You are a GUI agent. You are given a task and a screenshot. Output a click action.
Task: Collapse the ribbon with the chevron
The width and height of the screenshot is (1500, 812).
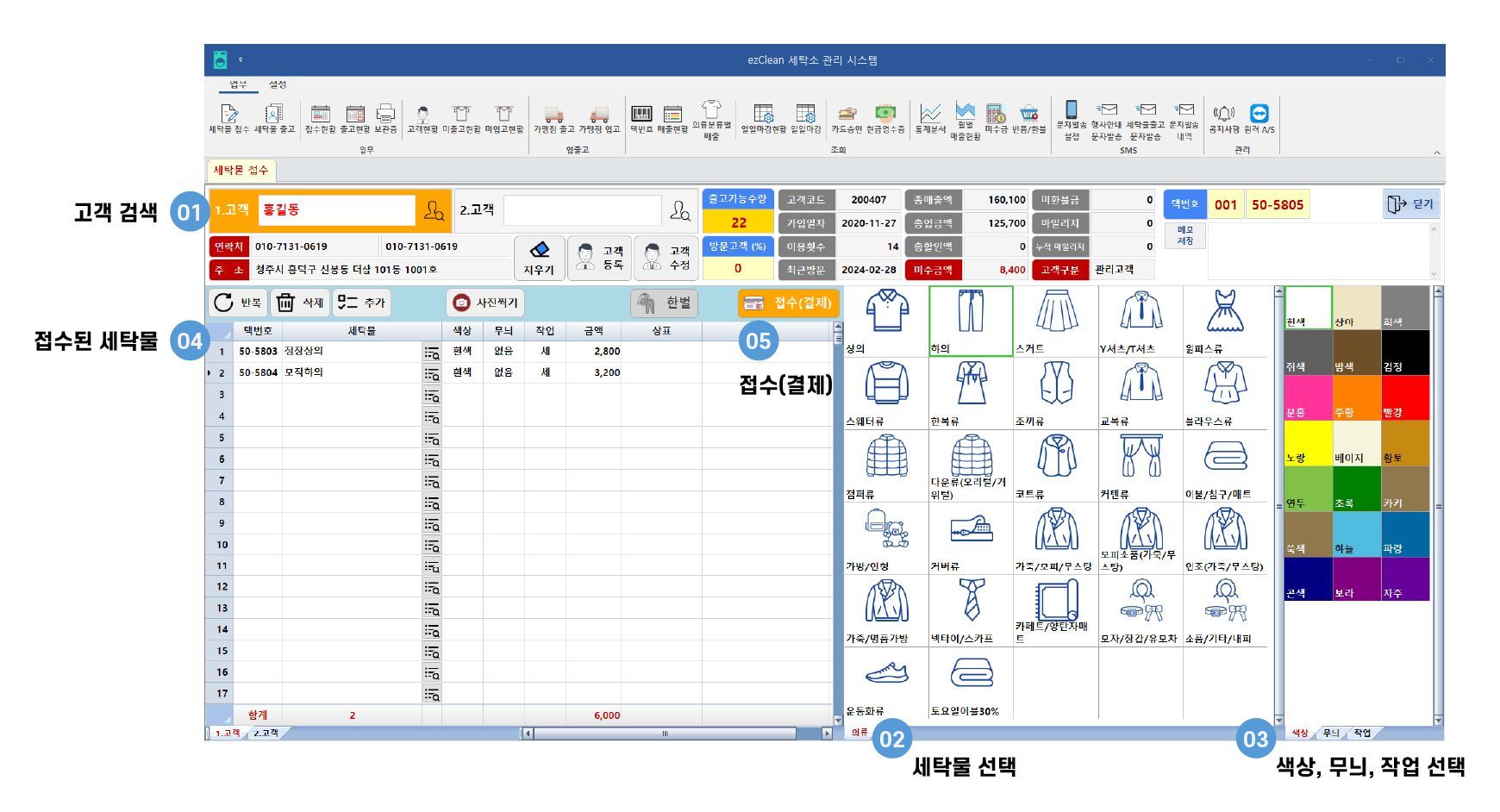coord(1436,153)
